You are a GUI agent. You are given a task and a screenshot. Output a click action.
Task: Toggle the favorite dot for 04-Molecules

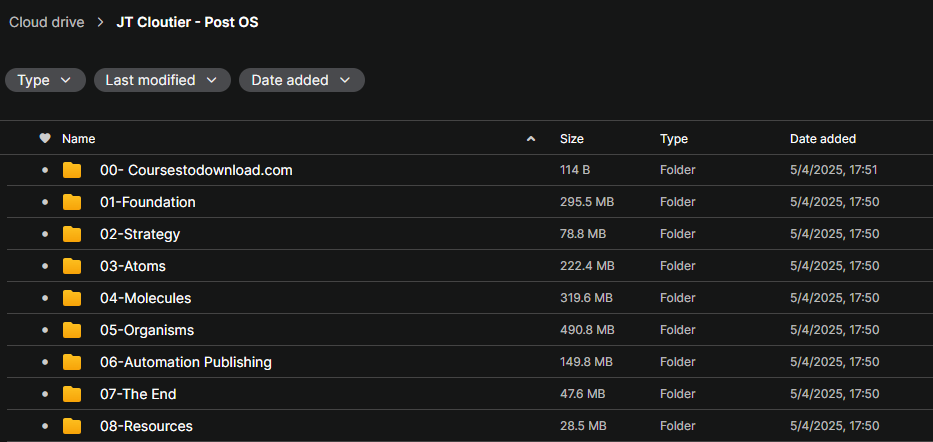[x=44, y=298]
